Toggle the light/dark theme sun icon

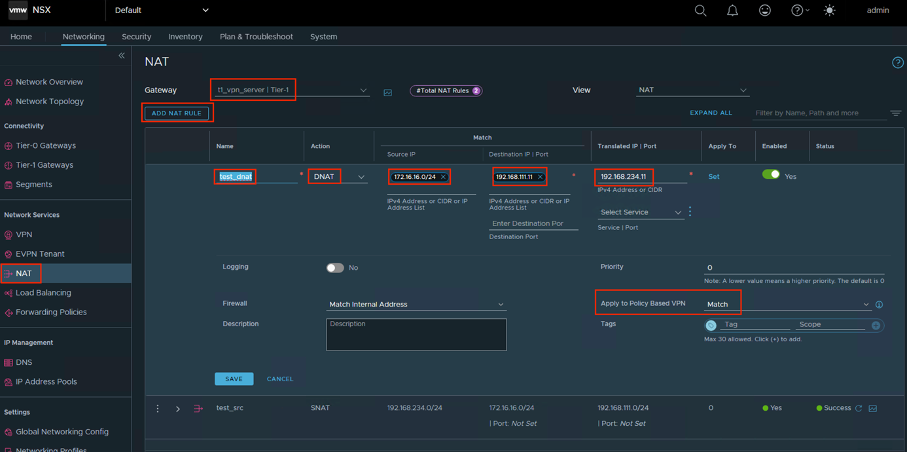827,10
